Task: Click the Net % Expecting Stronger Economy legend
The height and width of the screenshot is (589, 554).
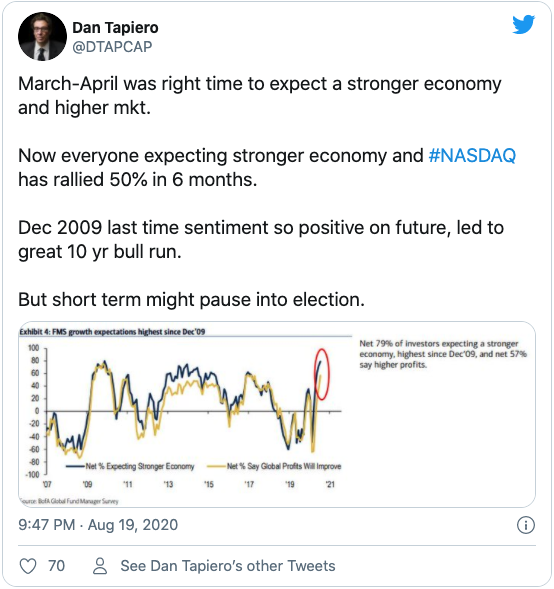Action: point(130,466)
